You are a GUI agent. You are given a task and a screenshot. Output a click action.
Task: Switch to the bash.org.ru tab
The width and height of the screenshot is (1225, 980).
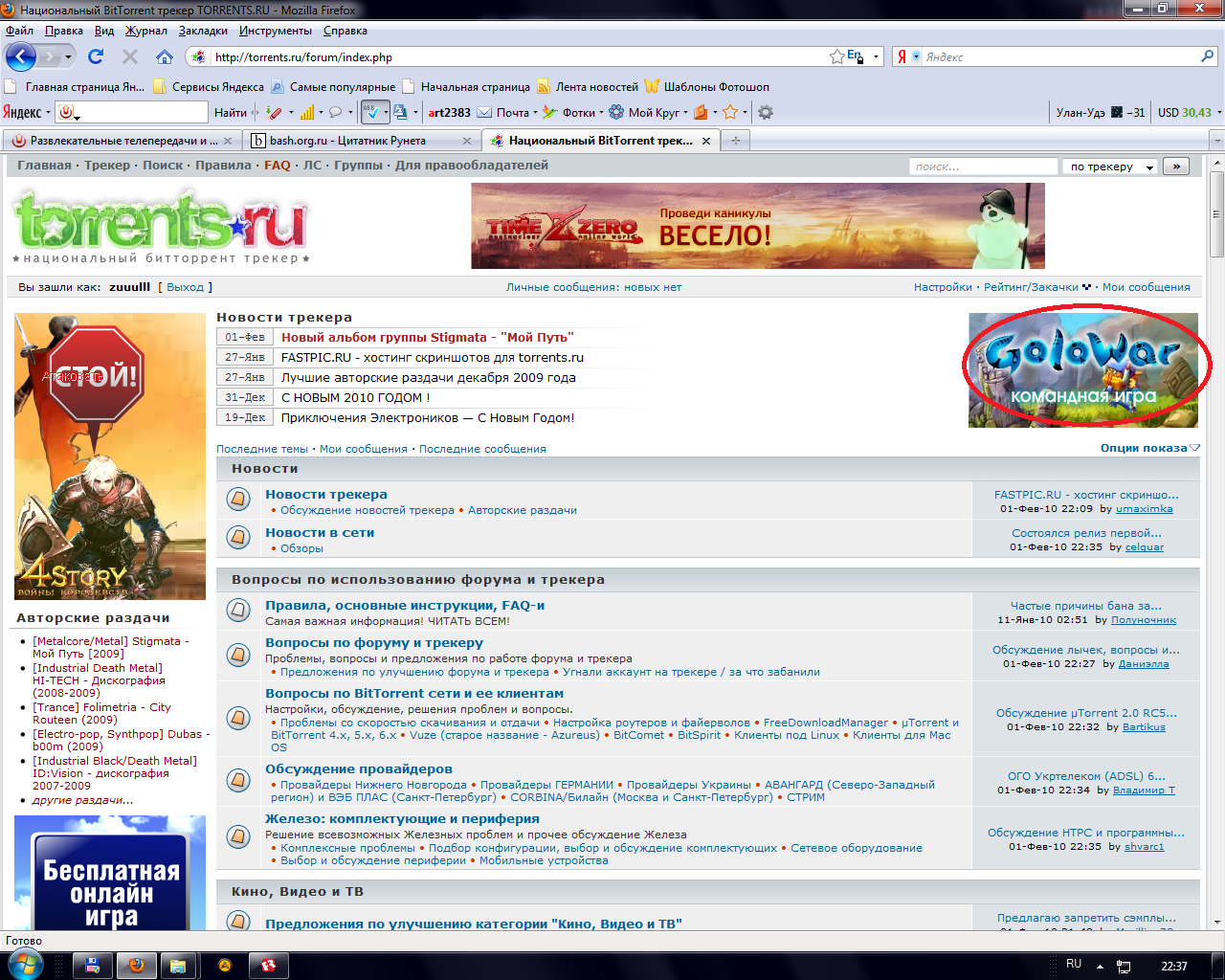click(x=354, y=141)
